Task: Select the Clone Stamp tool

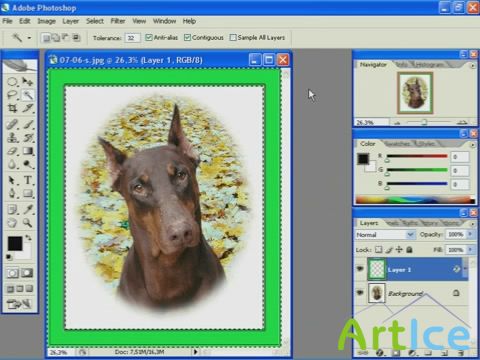Action: (x=12, y=138)
